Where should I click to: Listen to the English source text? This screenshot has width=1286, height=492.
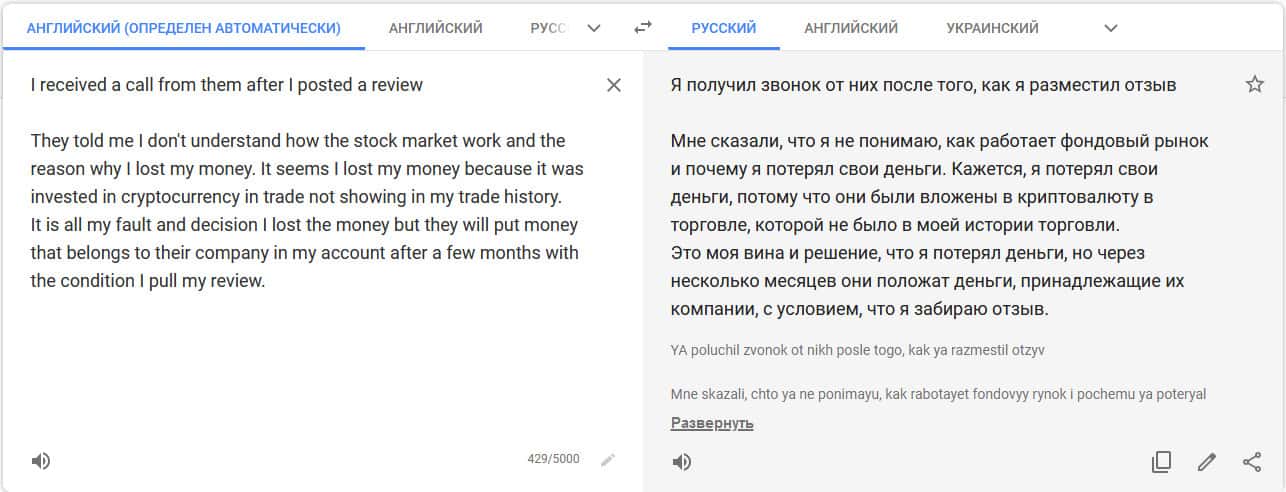point(40,461)
